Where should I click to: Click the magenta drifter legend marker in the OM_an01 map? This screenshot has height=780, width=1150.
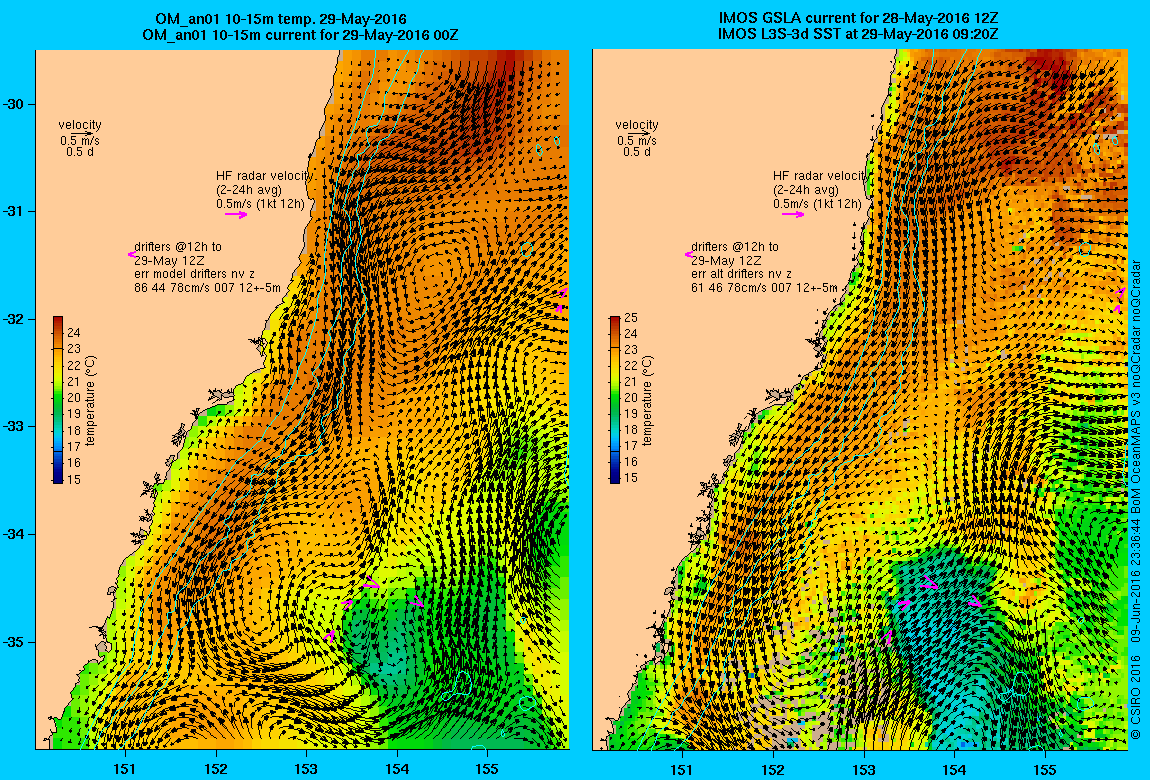(x=132, y=254)
